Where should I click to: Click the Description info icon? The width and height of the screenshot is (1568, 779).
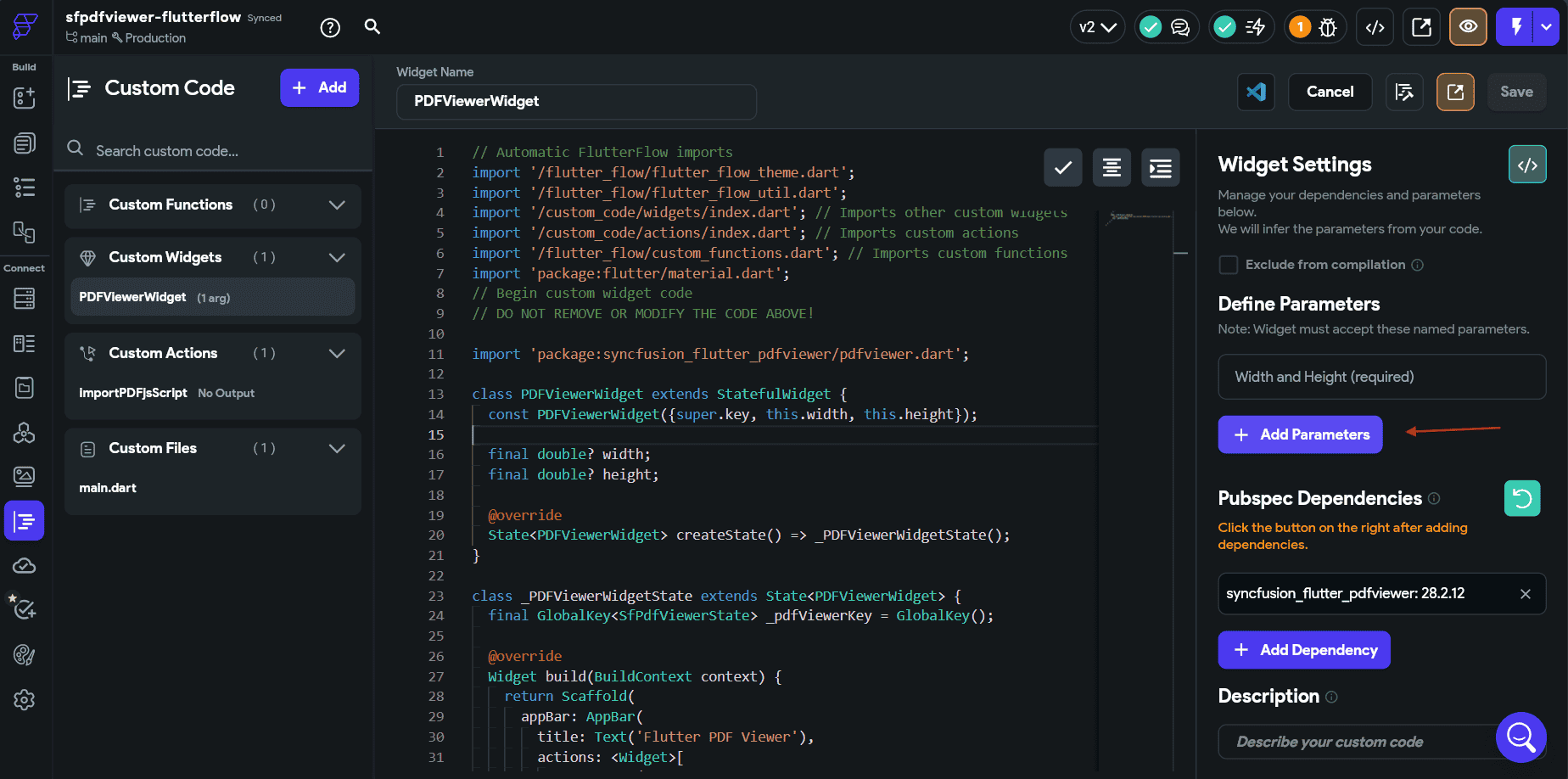1331,697
